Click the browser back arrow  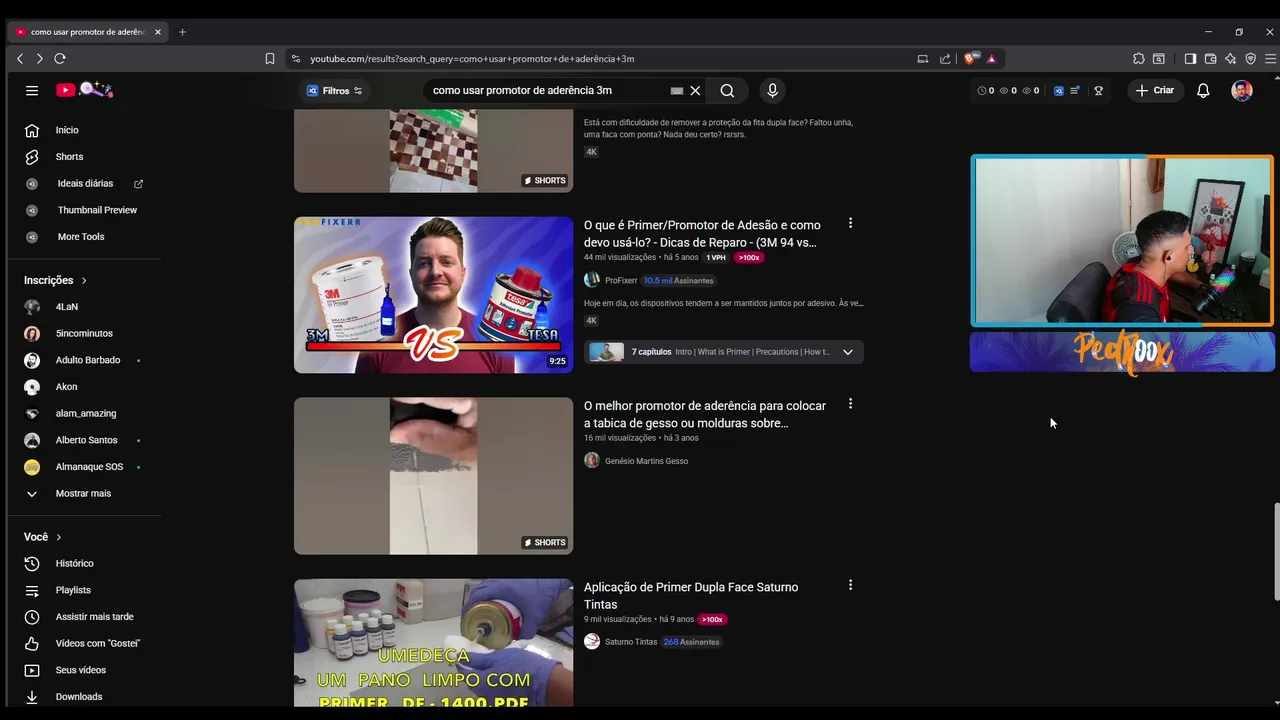[x=20, y=59]
